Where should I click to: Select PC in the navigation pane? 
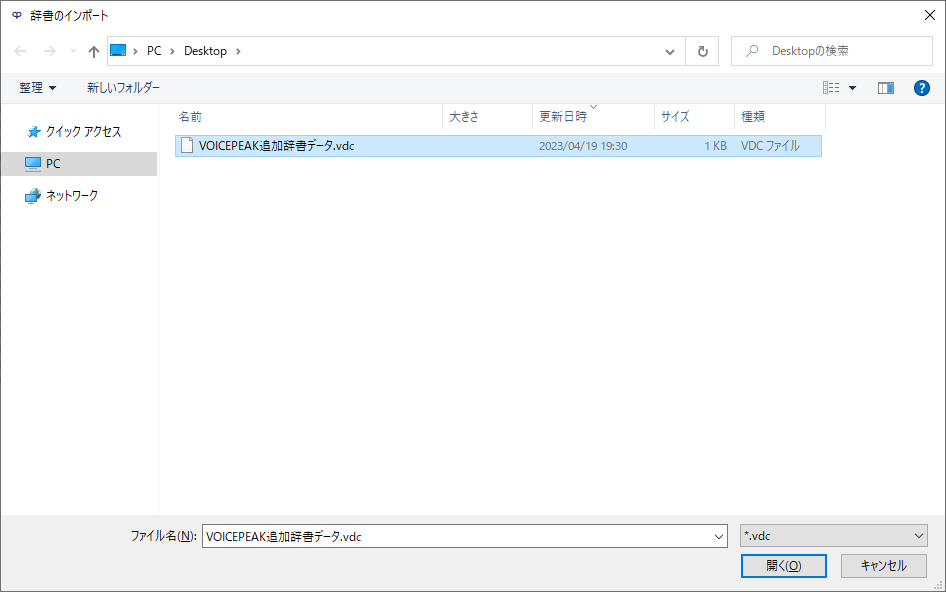[x=79, y=164]
